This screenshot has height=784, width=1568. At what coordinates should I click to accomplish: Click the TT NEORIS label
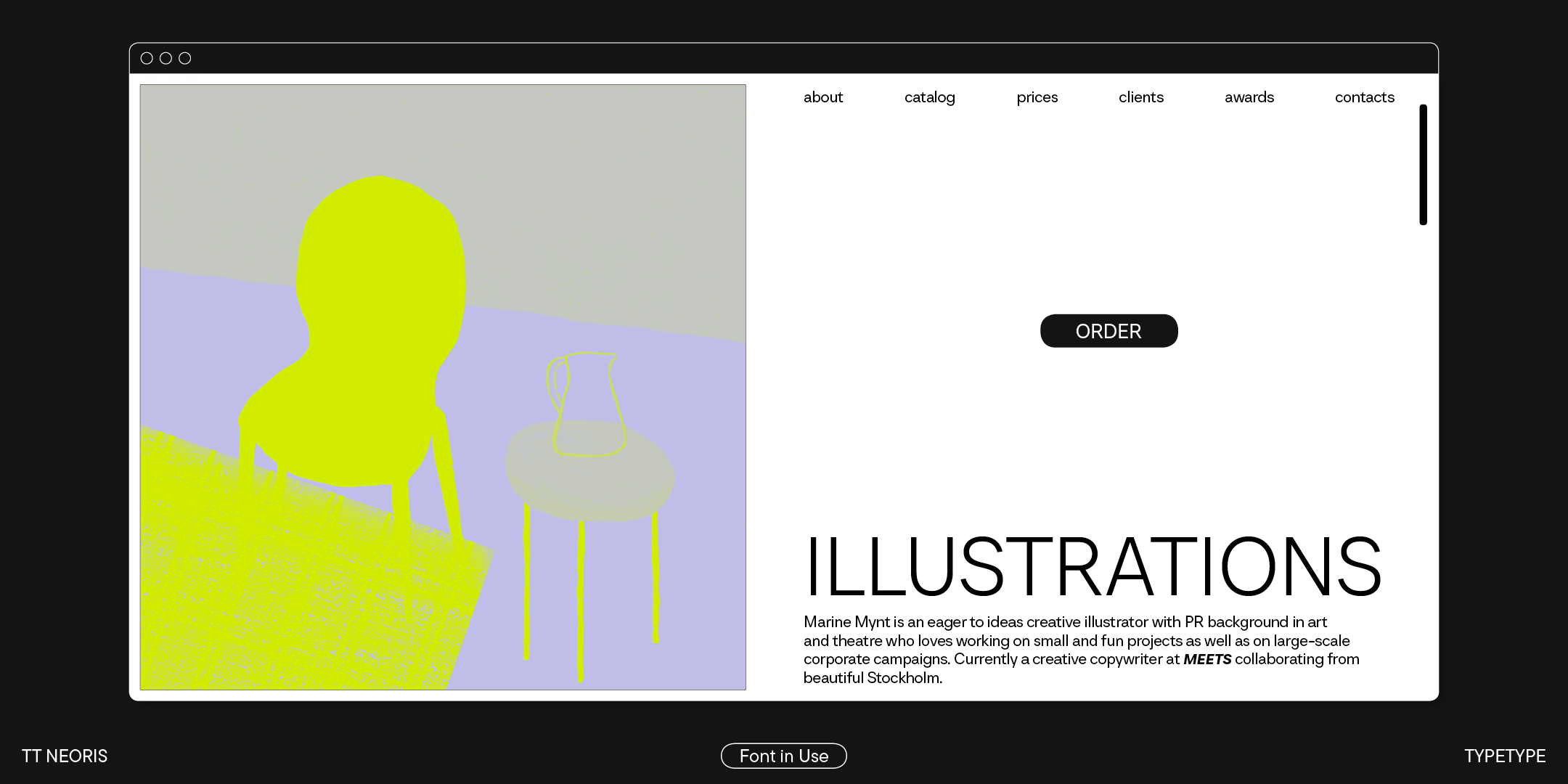(65, 756)
